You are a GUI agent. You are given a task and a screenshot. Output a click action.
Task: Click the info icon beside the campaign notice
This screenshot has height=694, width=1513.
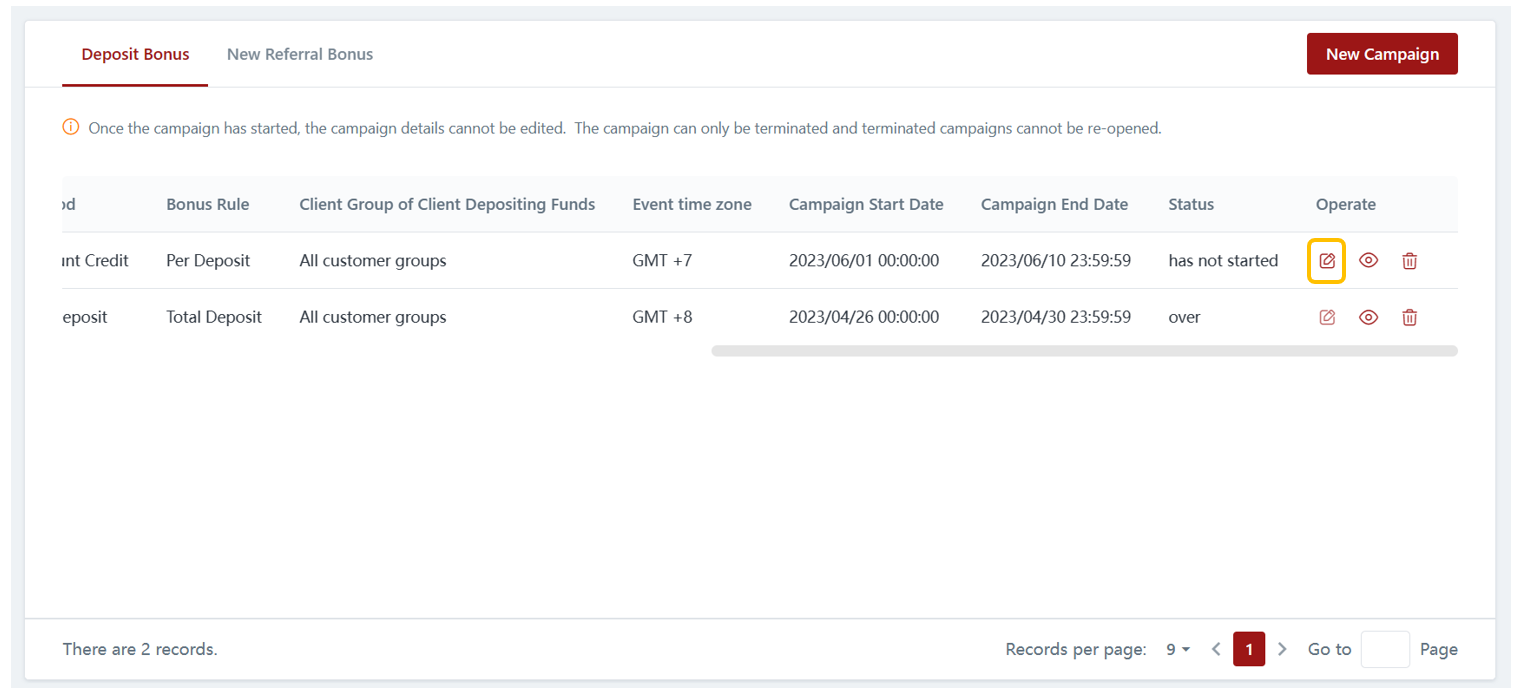pyautogui.click(x=70, y=128)
